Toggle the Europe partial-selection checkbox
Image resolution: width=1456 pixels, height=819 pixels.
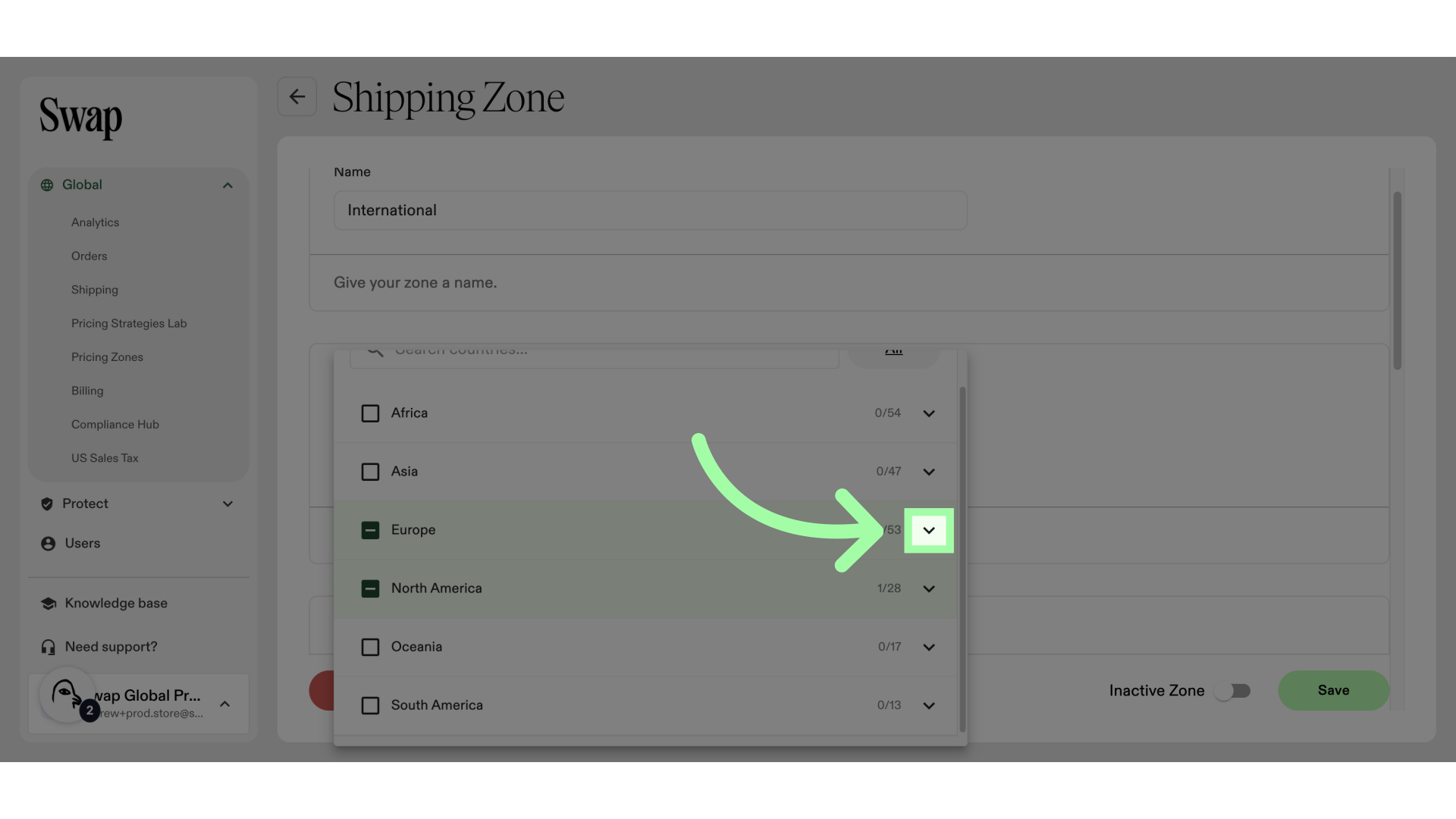[370, 530]
